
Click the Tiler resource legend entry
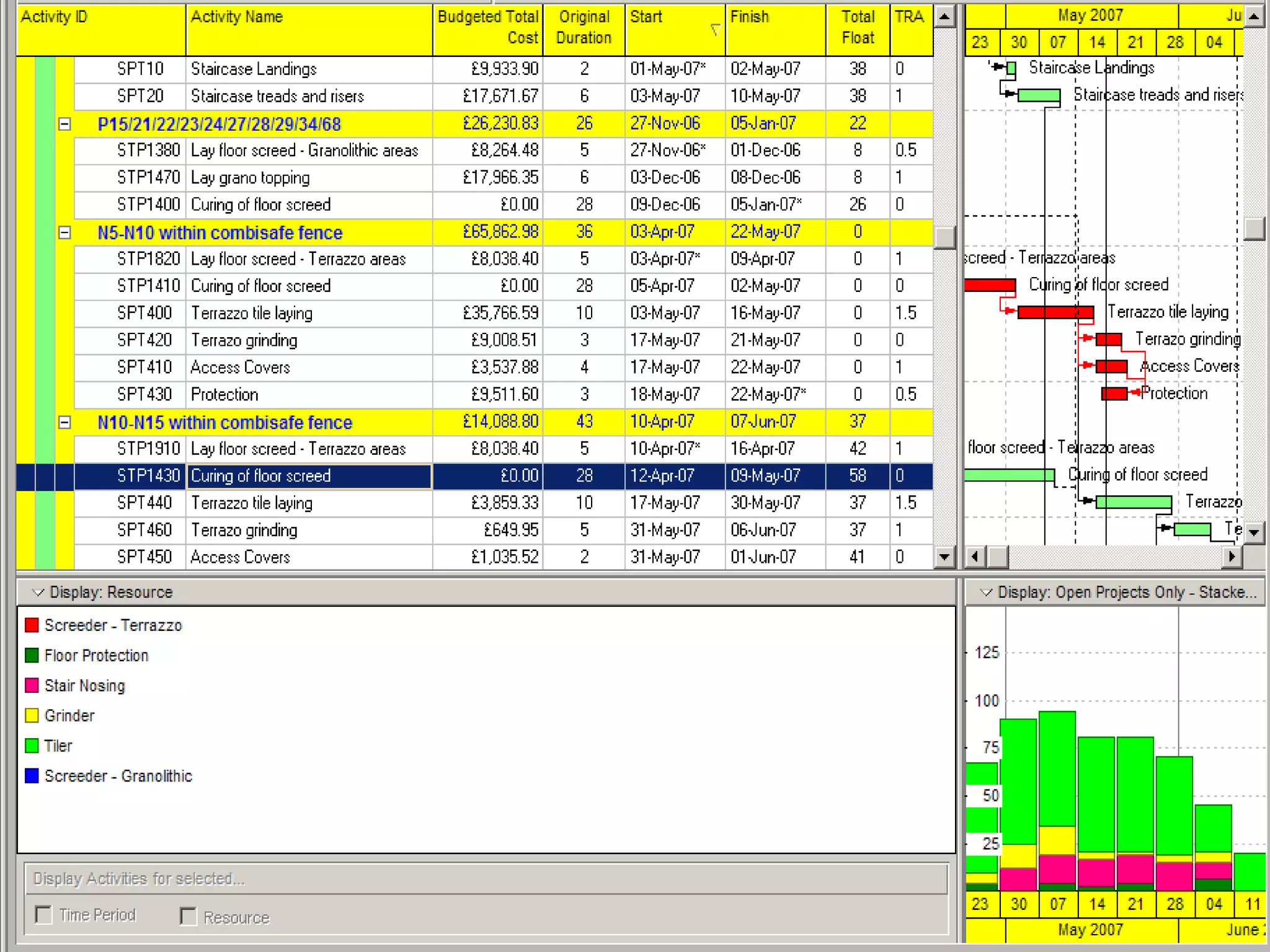[58, 746]
